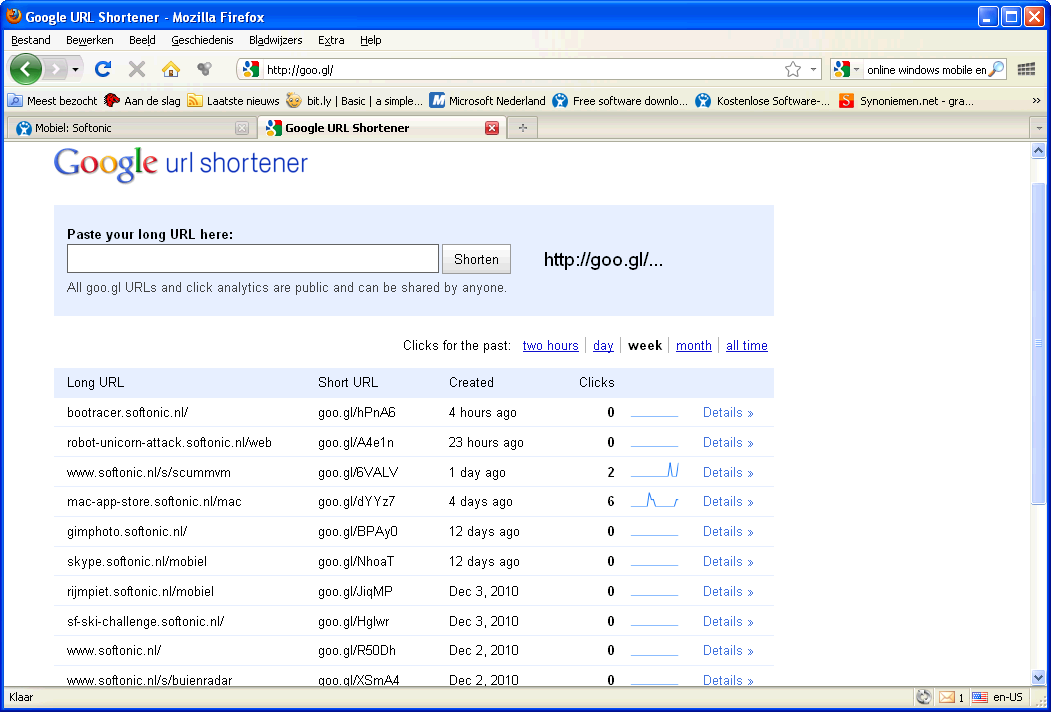Click the Google url shortener logo
The width and height of the screenshot is (1051, 712).
click(x=181, y=164)
